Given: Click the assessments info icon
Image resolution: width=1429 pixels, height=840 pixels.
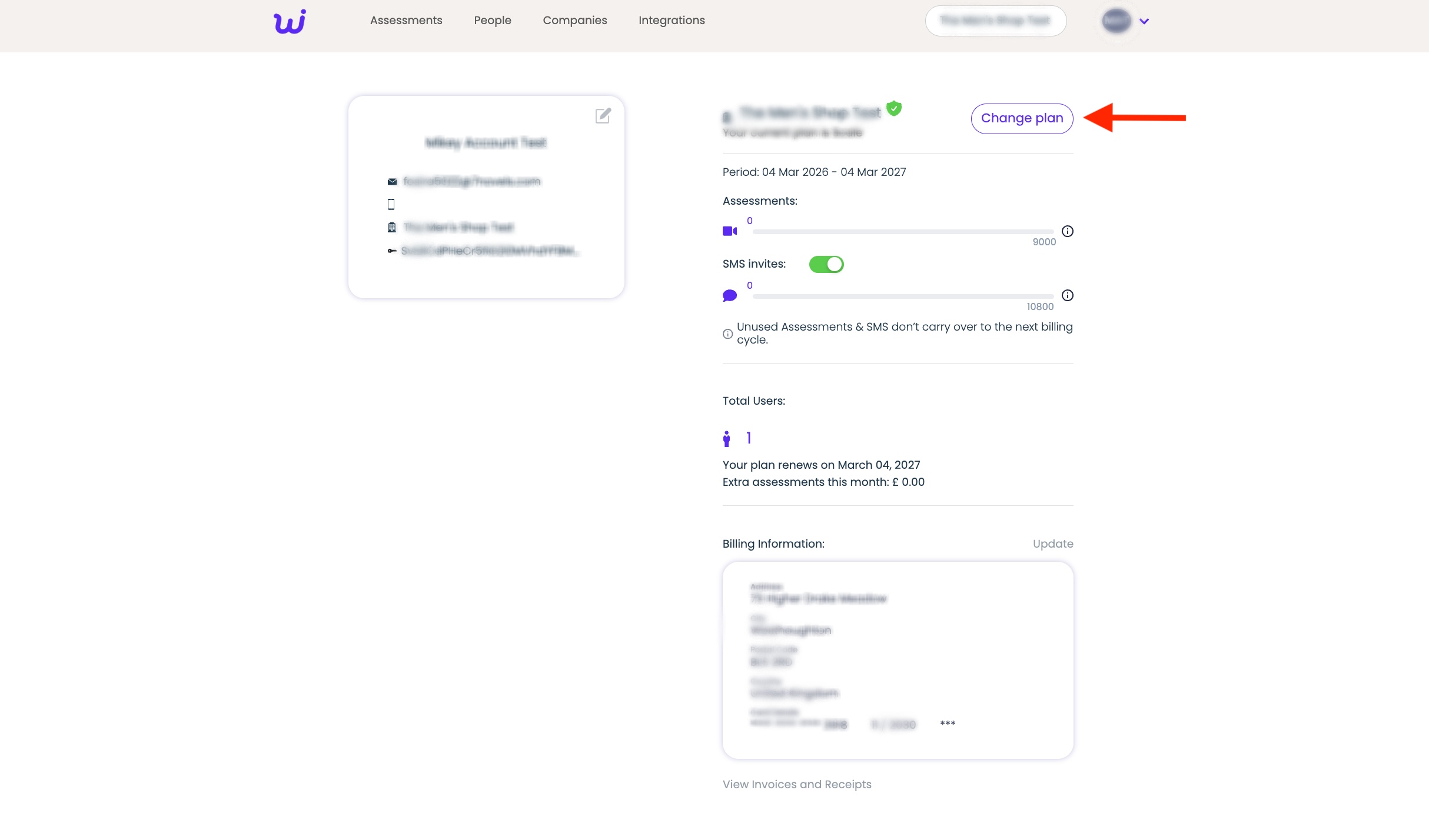Looking at the screenshot, I should tap(1067, 231).
